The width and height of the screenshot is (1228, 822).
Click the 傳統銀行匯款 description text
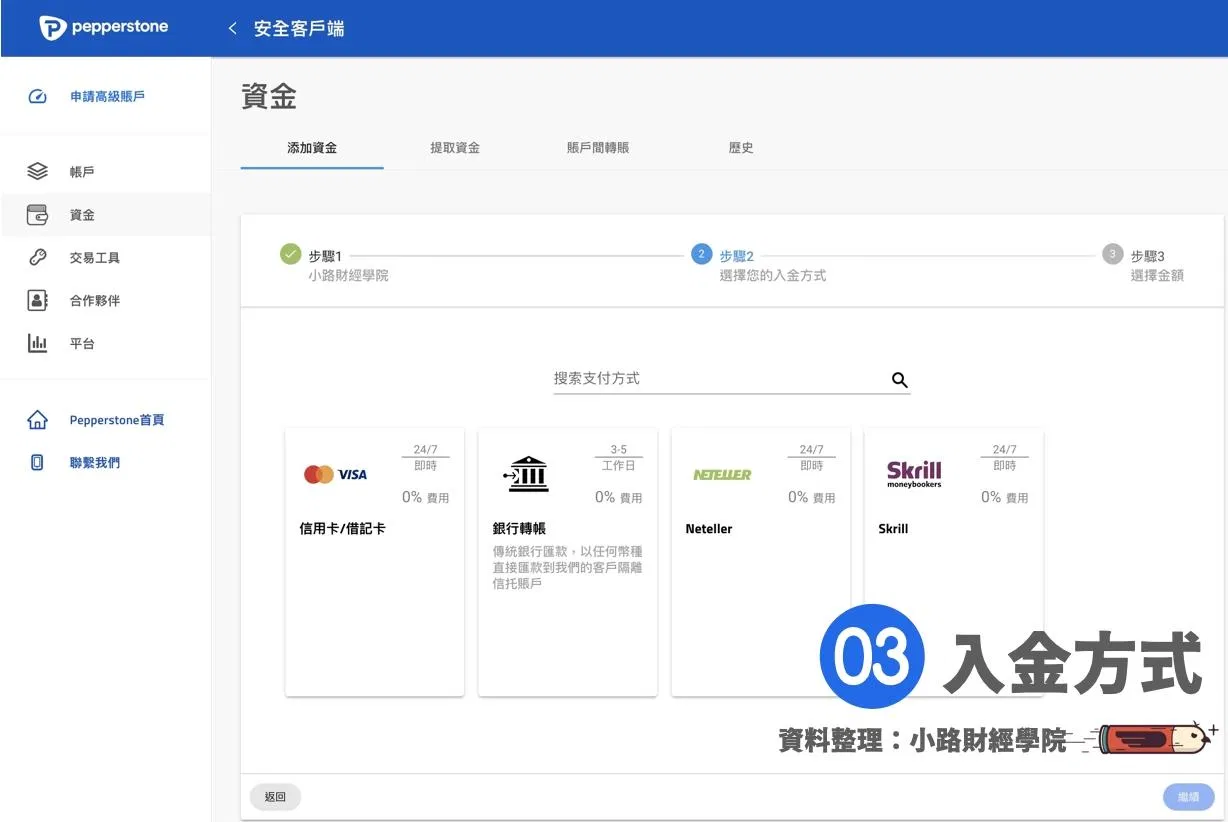(x=567, y=567)
